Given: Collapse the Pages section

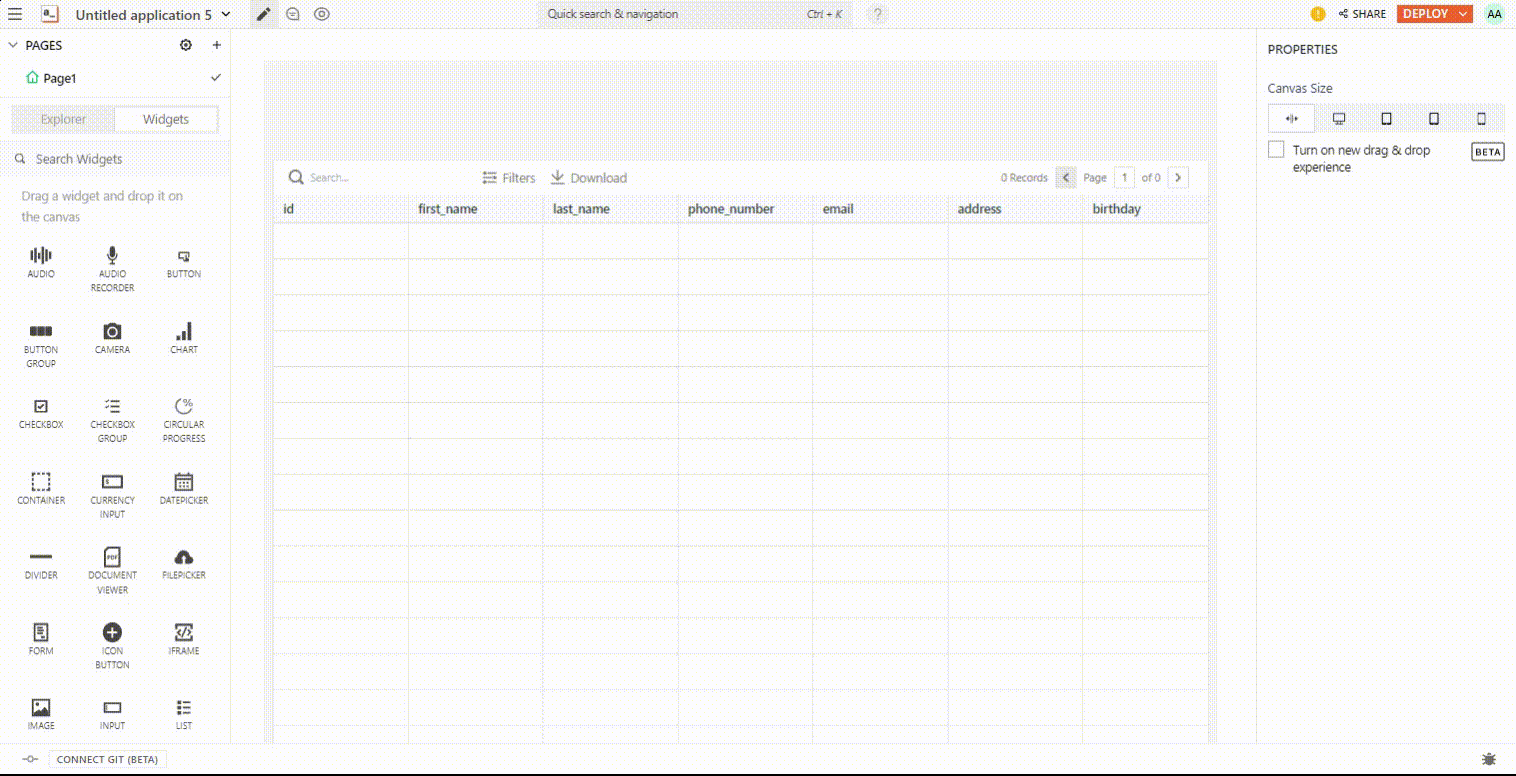Looking at the screenshot, I should pyautogui.click(x=13, y=45).
